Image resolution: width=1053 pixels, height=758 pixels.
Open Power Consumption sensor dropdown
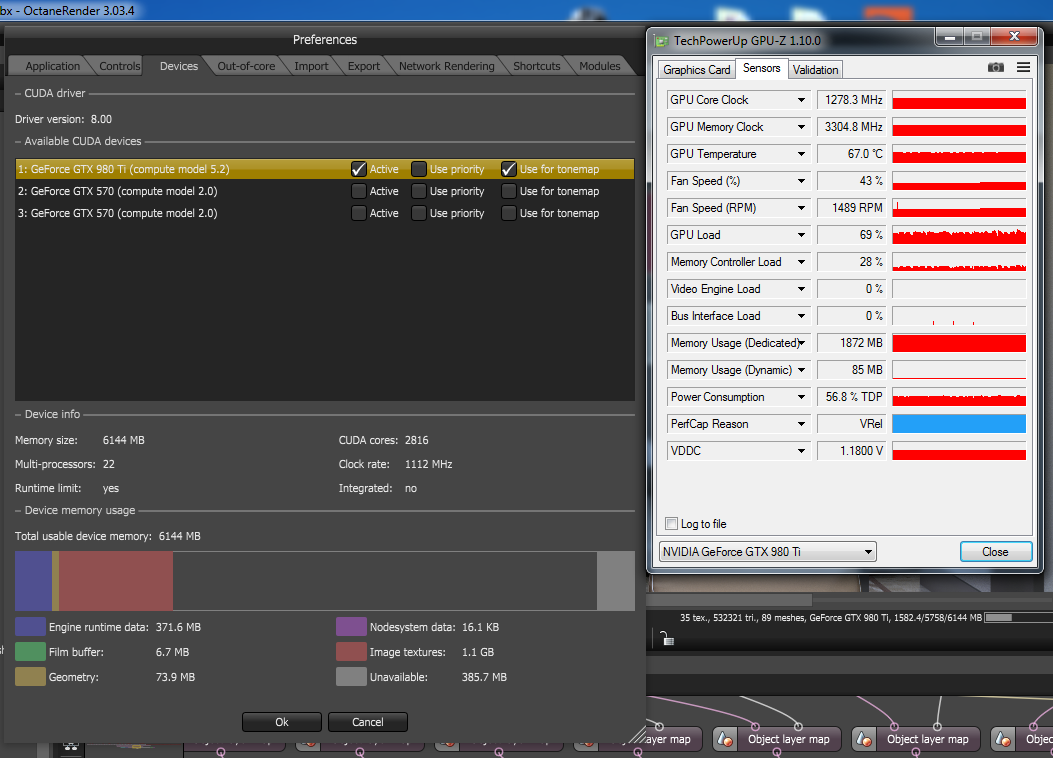point(801,397)
